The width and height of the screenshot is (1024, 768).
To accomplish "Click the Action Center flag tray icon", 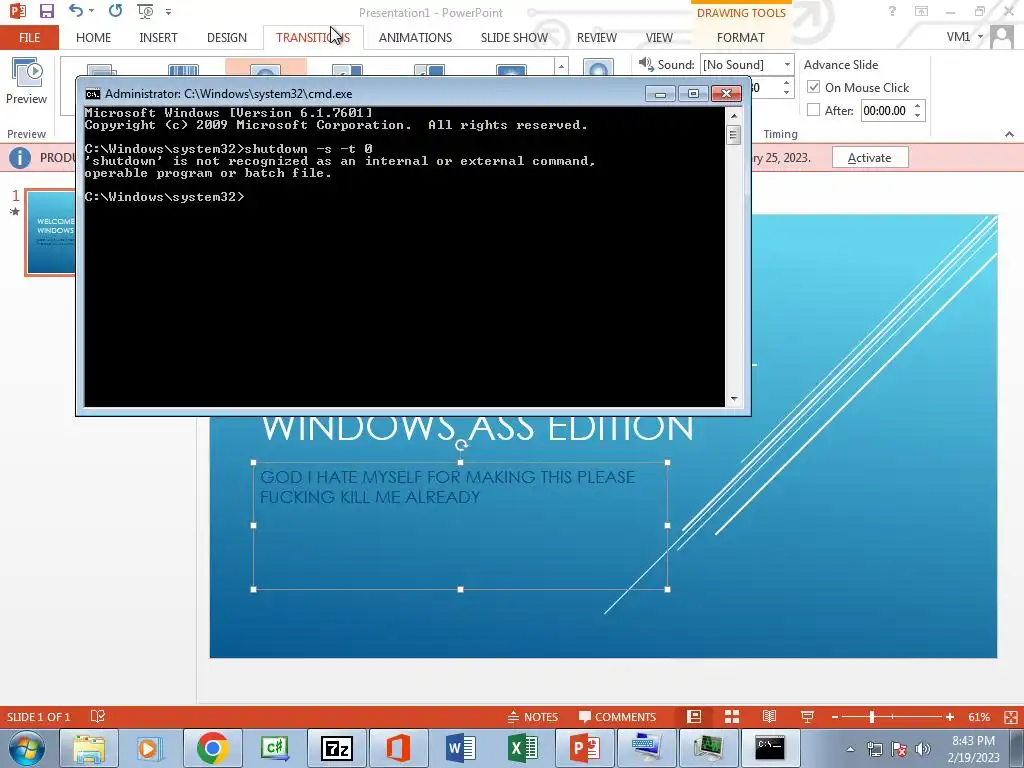I will [899, 749].
